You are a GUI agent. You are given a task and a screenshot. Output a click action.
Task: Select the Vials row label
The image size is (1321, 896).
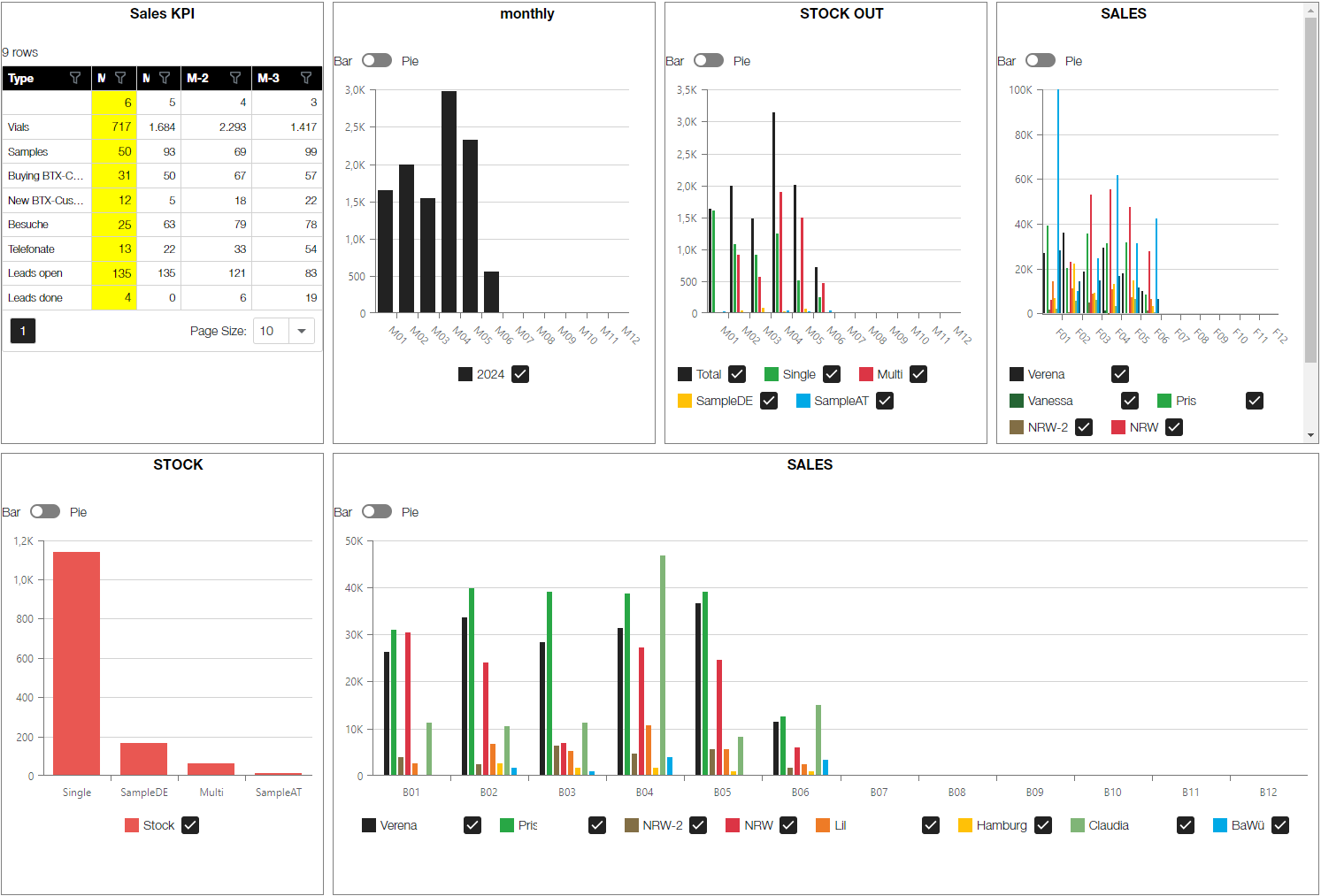click(19, 127)
